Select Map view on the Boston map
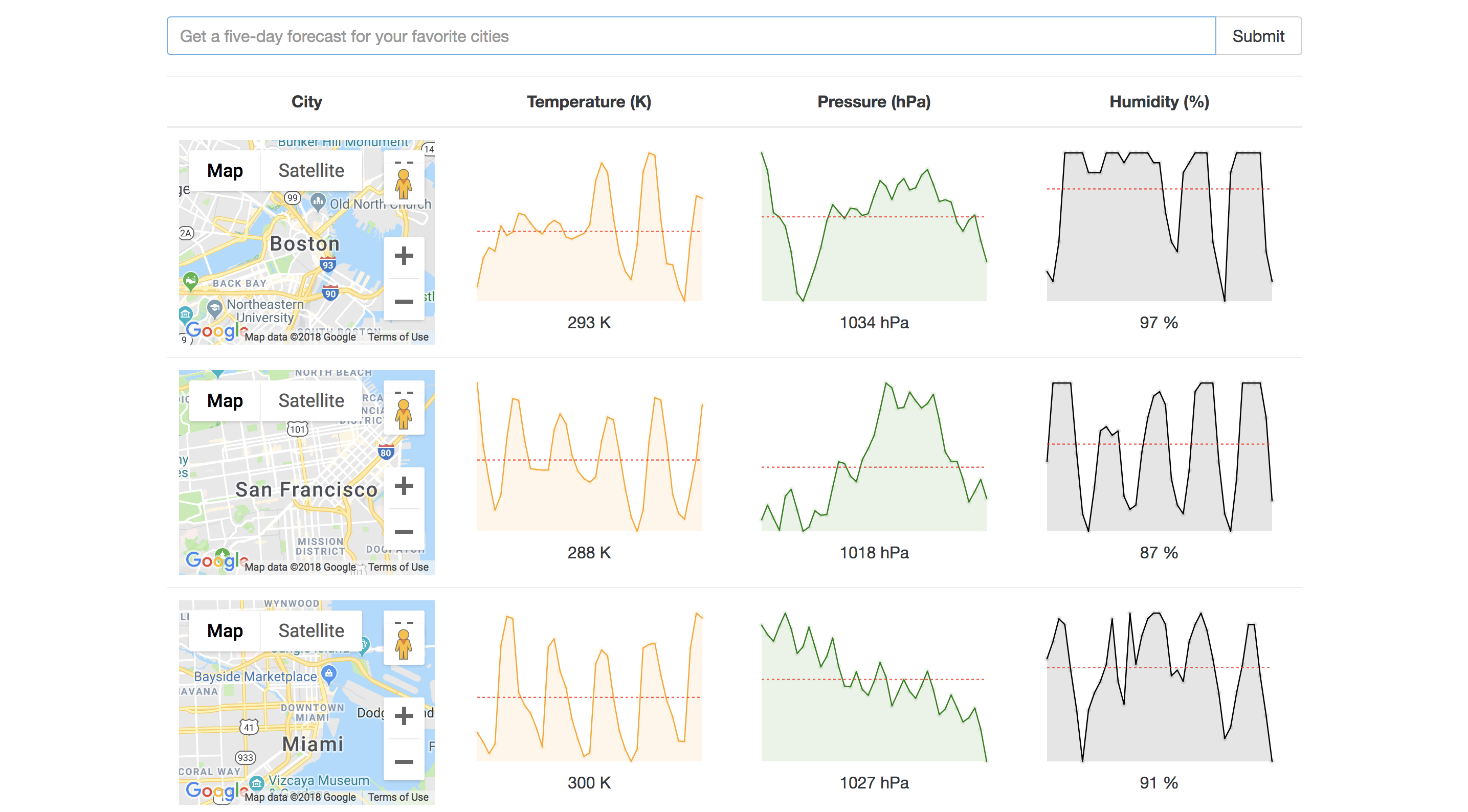 225,170
